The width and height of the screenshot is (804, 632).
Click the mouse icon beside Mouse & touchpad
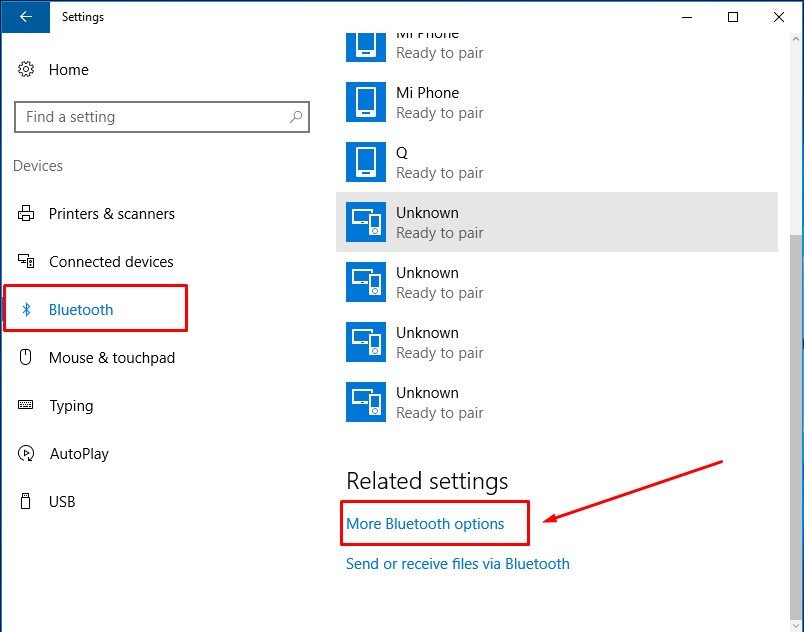point(26,358)
